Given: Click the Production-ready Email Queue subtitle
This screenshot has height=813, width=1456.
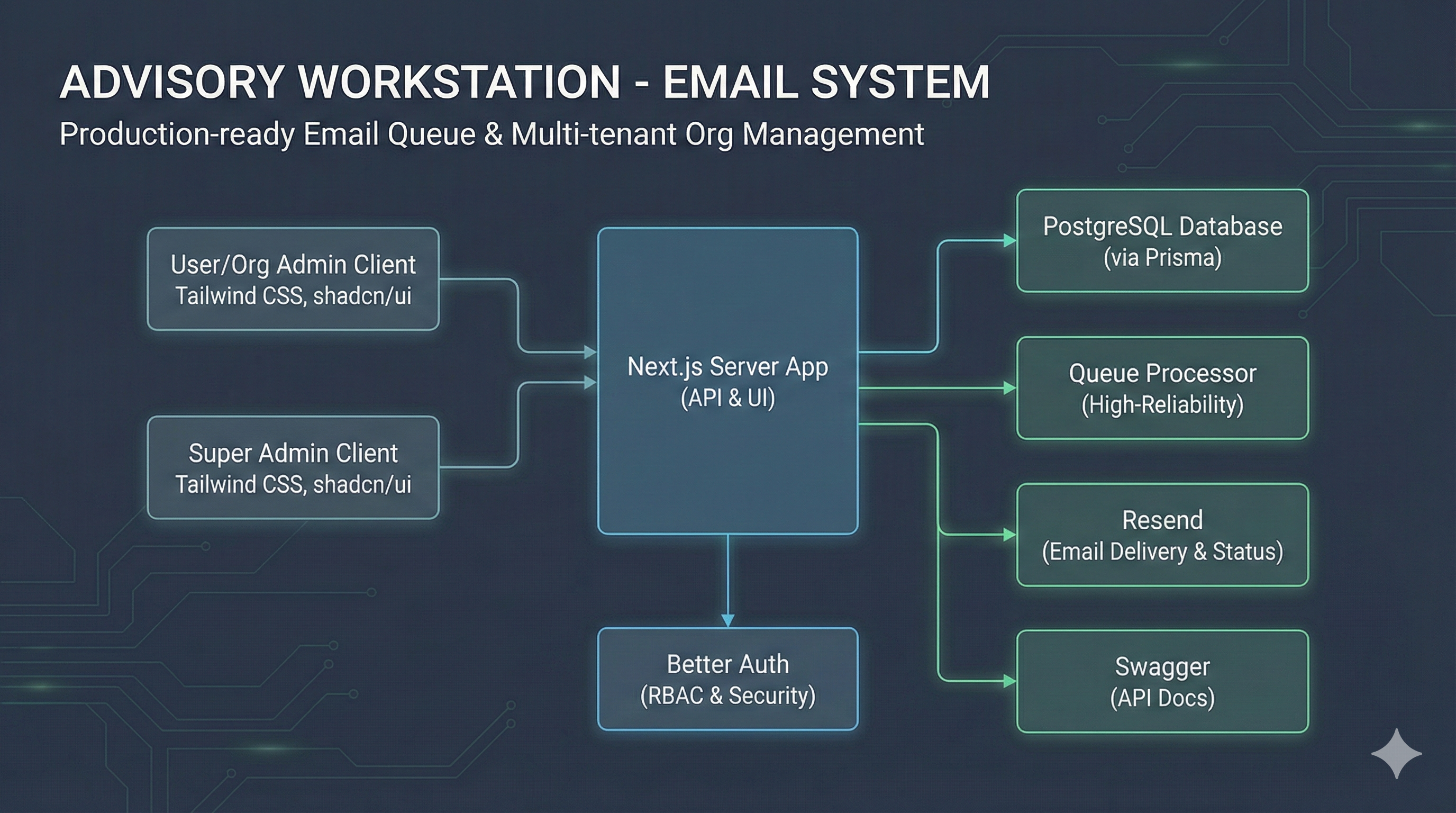Looking at the screenshot, I should pos(492,134).
